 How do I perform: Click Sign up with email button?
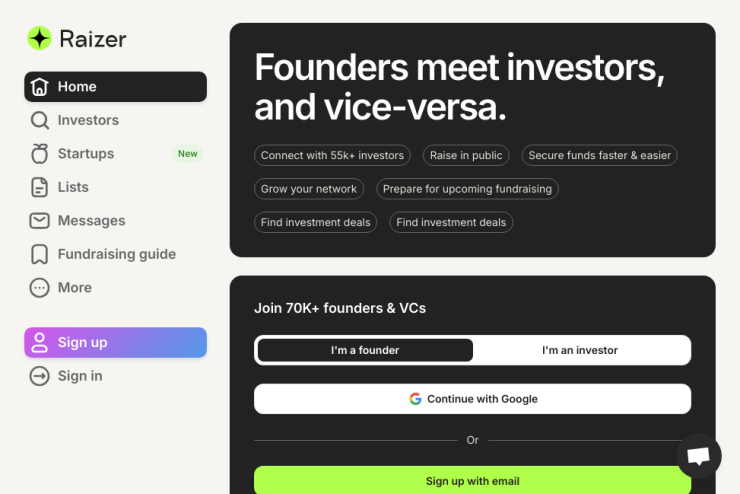[x=472, y=480]
